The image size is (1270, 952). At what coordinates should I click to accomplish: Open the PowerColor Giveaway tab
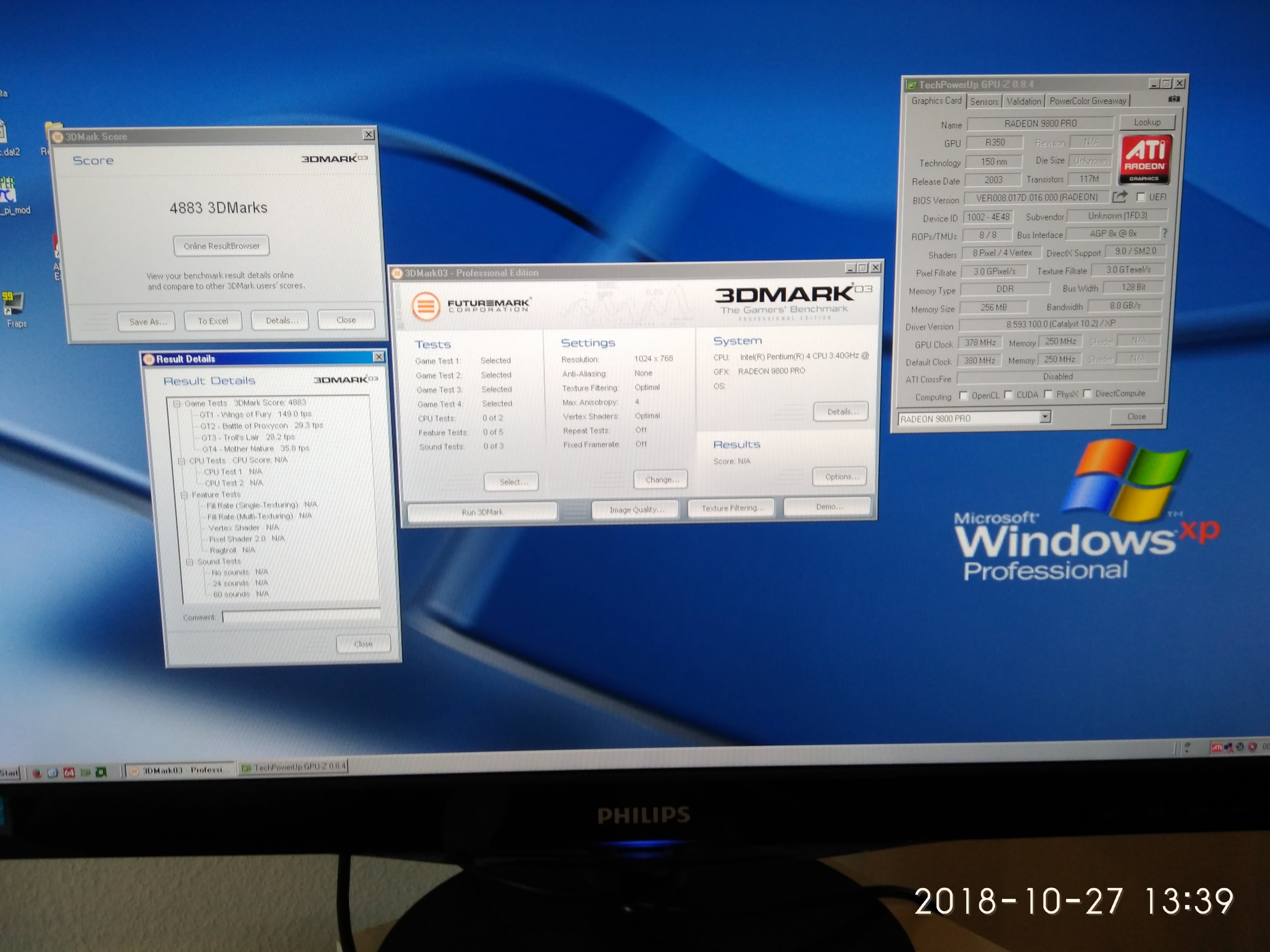1087,101
